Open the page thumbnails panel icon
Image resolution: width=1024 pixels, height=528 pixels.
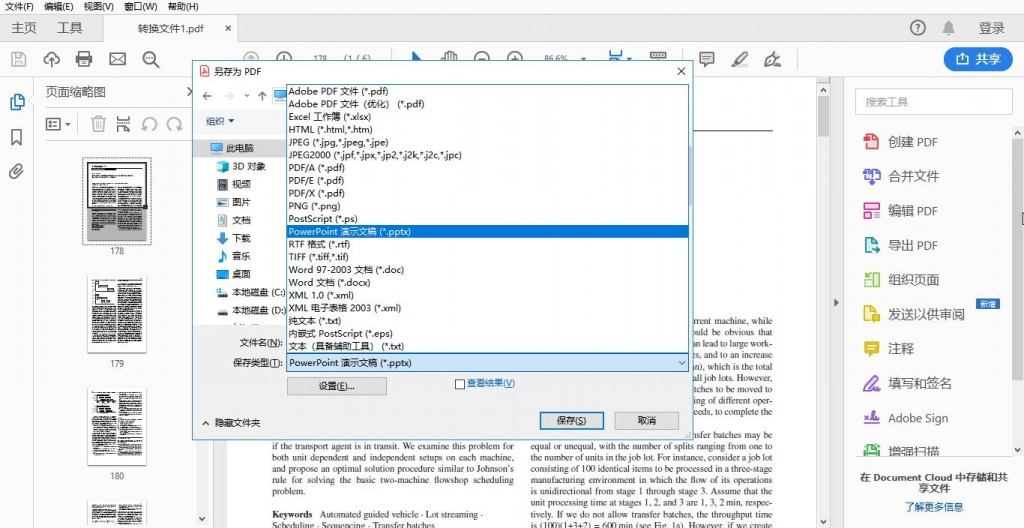point(17,102)
